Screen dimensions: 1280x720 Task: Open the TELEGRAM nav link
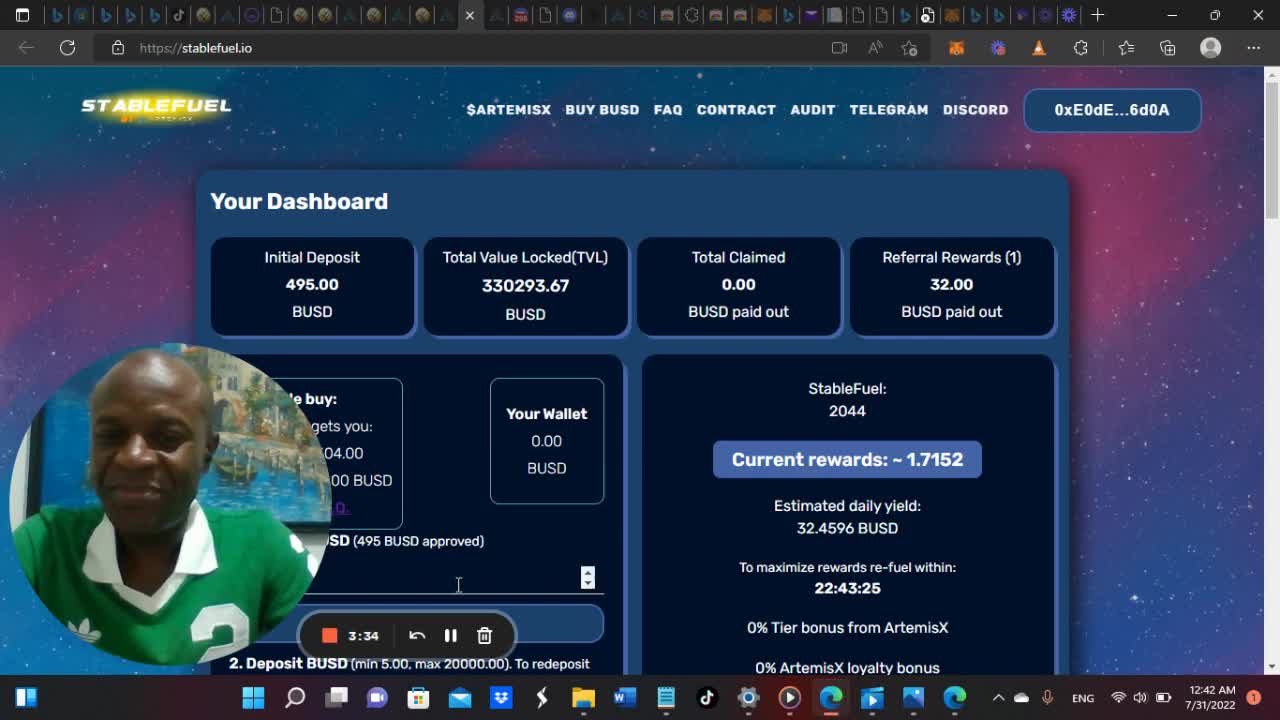[889, 110]
